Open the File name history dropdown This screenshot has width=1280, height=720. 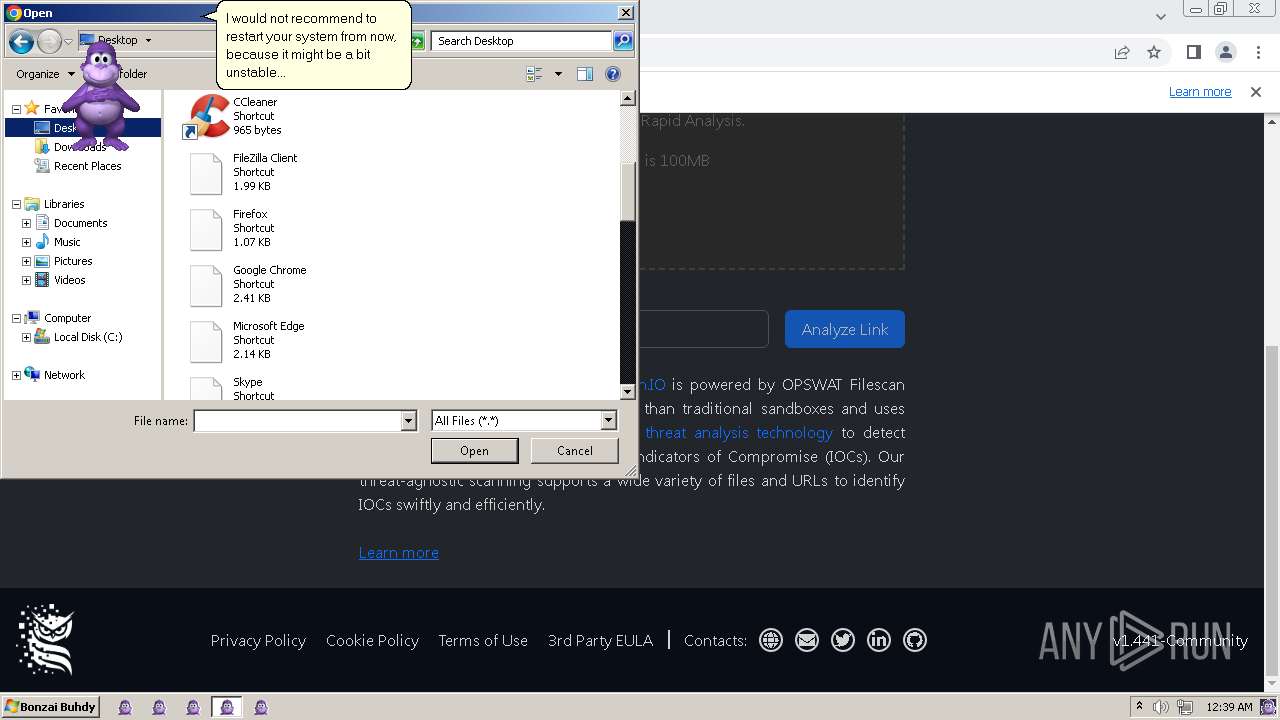(408, 421)
